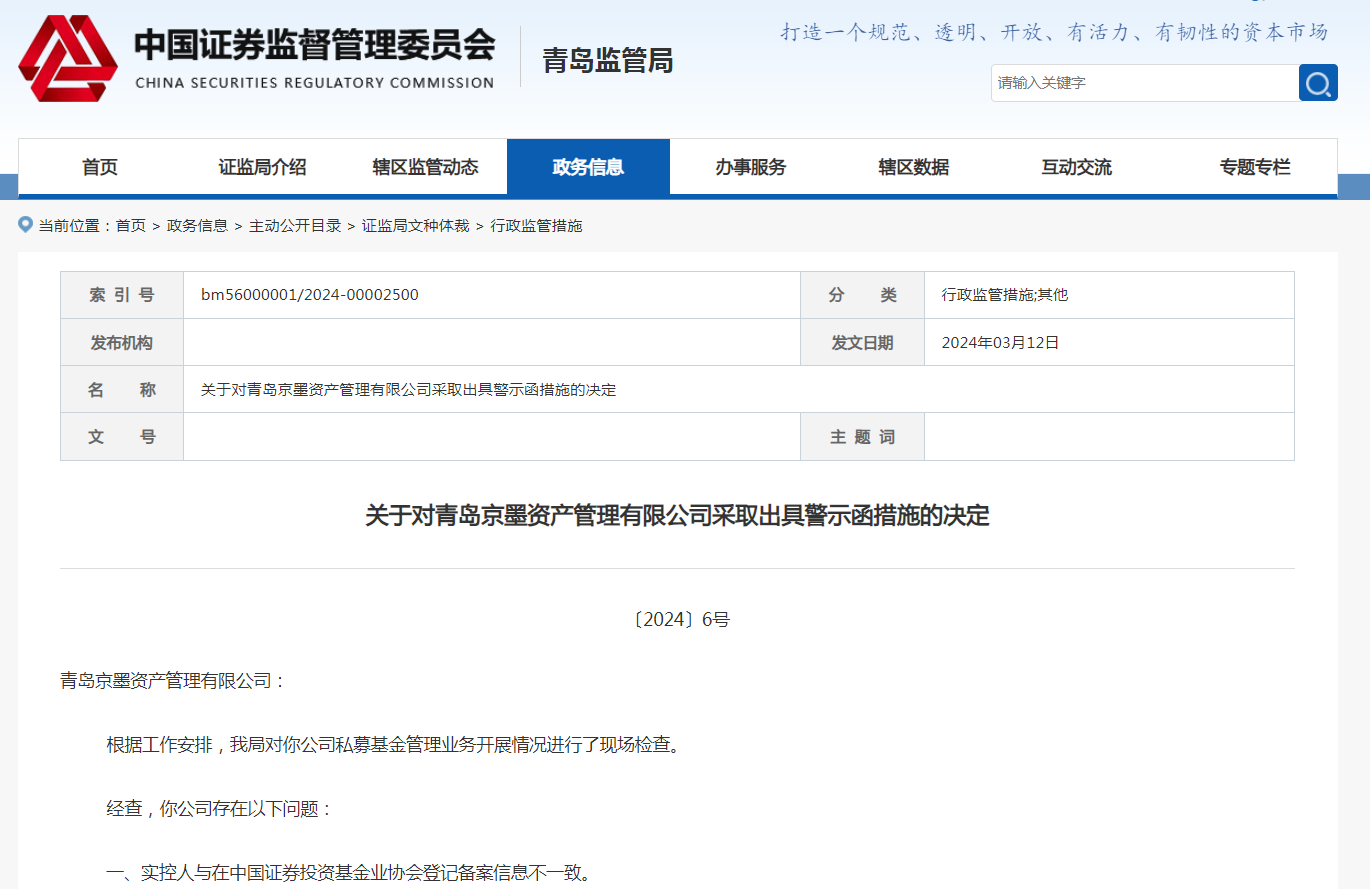Type in the keyword search input field
This screenshot has height=889, width=1370.
1144,83
